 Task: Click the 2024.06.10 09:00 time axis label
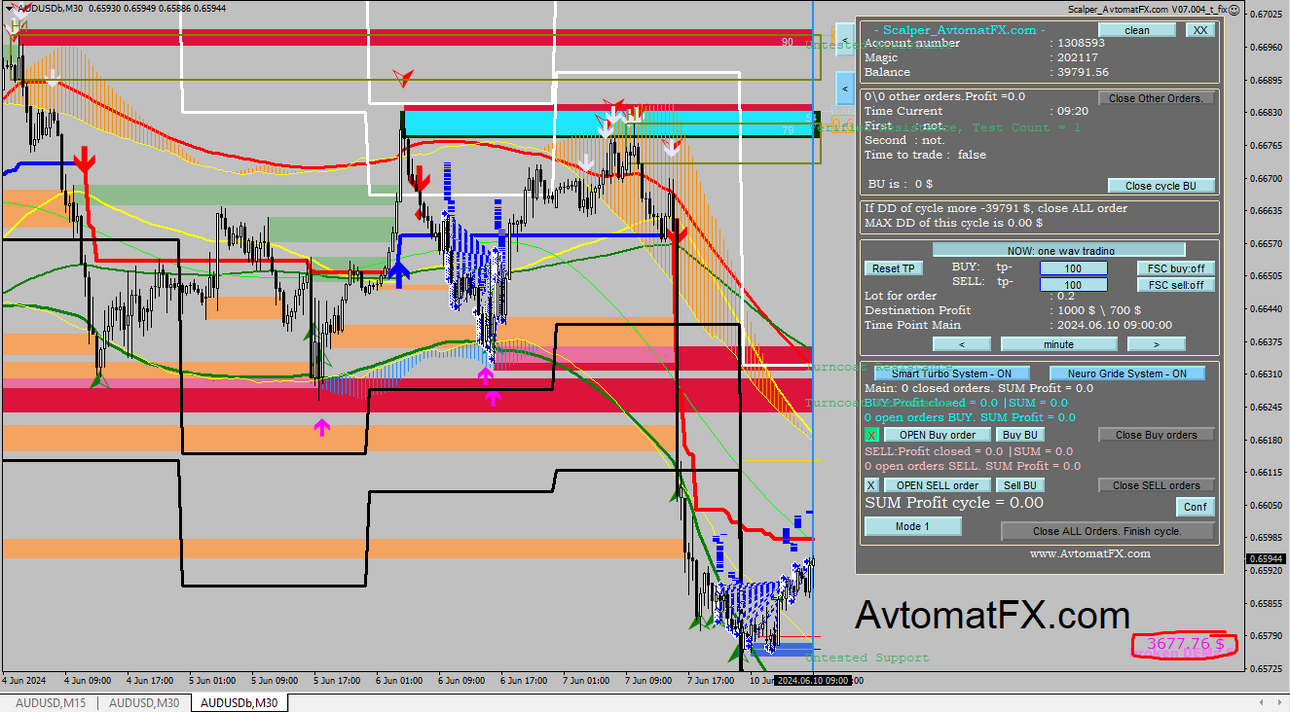[813, 681]
